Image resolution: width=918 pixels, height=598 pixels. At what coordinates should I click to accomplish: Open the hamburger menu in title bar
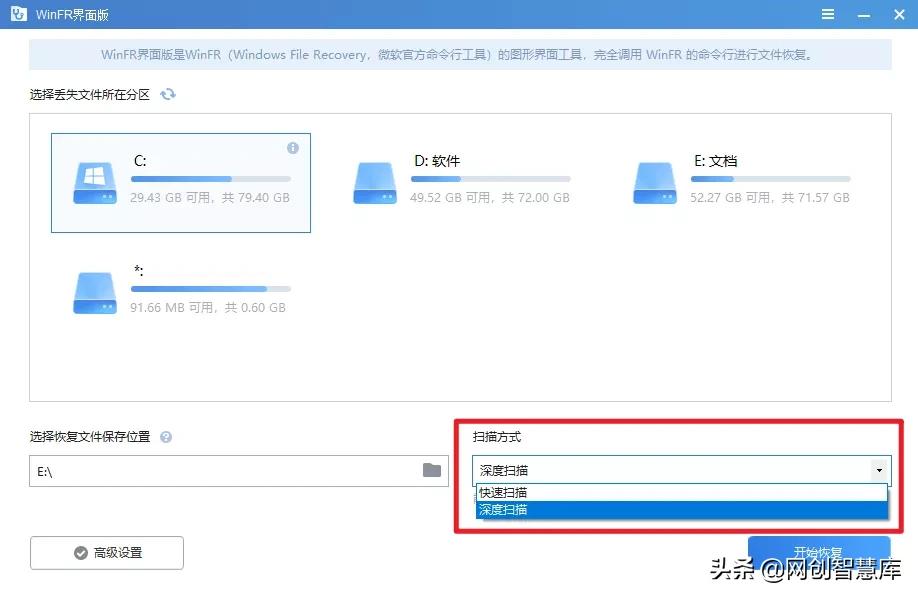828,13
